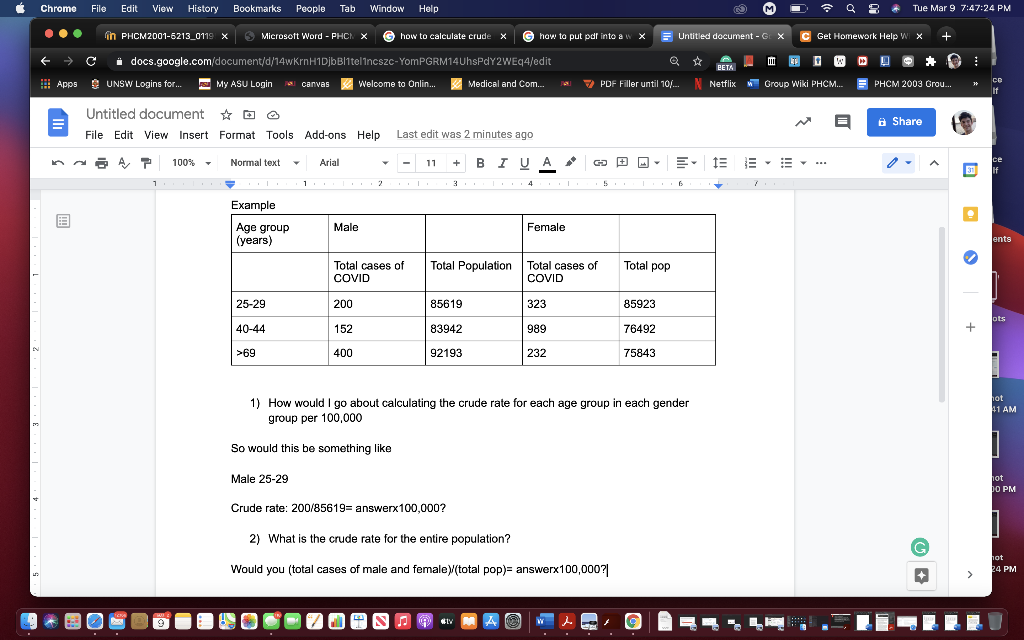Screen dimensions: 1024x640
Task: Open the Normal text style dropdown
Action: click(x=262, y=162)
